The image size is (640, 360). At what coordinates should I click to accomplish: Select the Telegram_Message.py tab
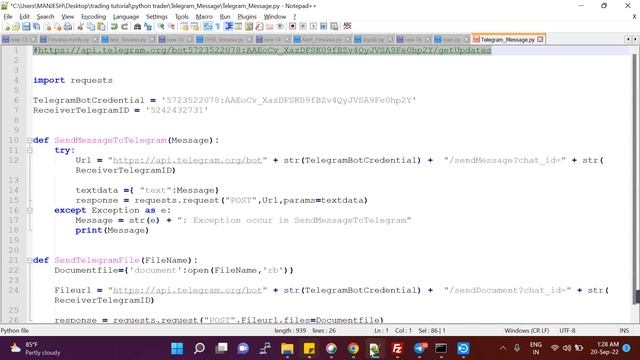(507, 40)
